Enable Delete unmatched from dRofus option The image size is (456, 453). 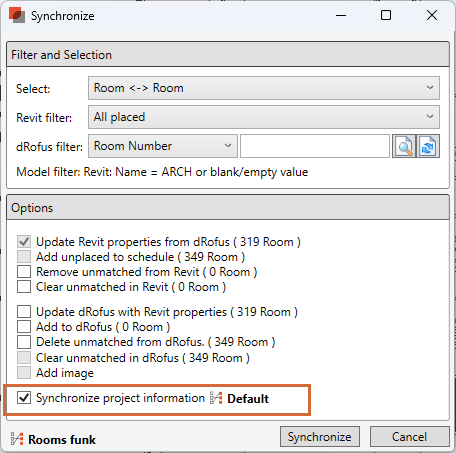[x=24, y=342]
